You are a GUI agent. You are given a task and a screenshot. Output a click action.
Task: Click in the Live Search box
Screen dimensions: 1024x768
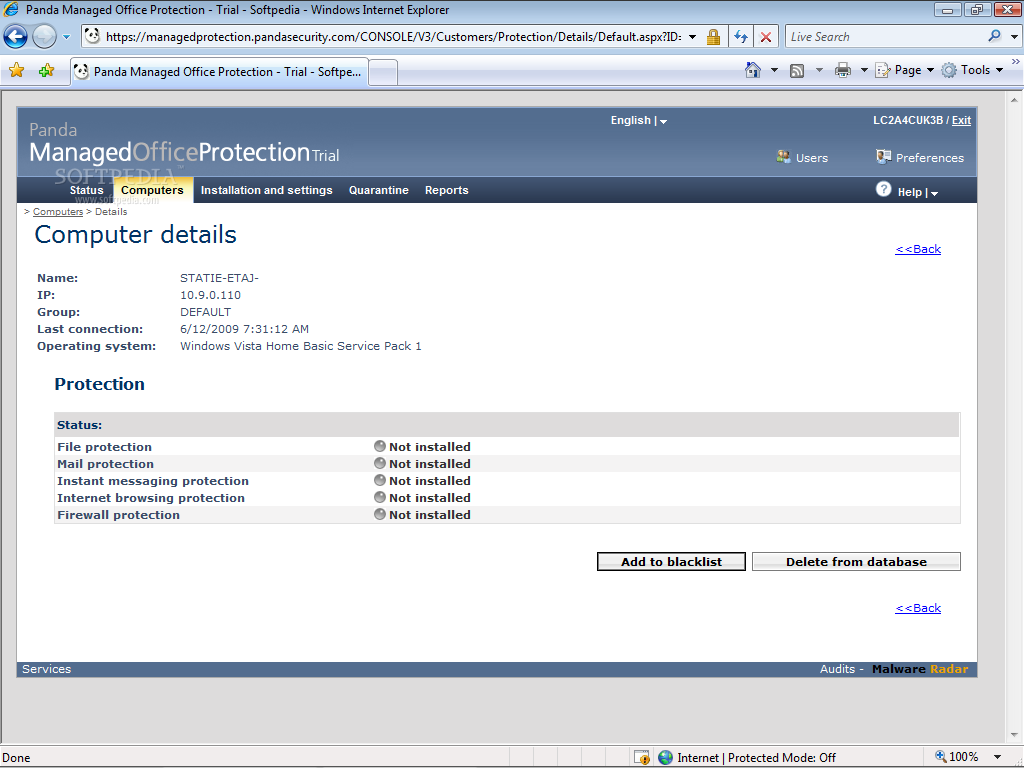pyautogui.click(x=885, y=37)
